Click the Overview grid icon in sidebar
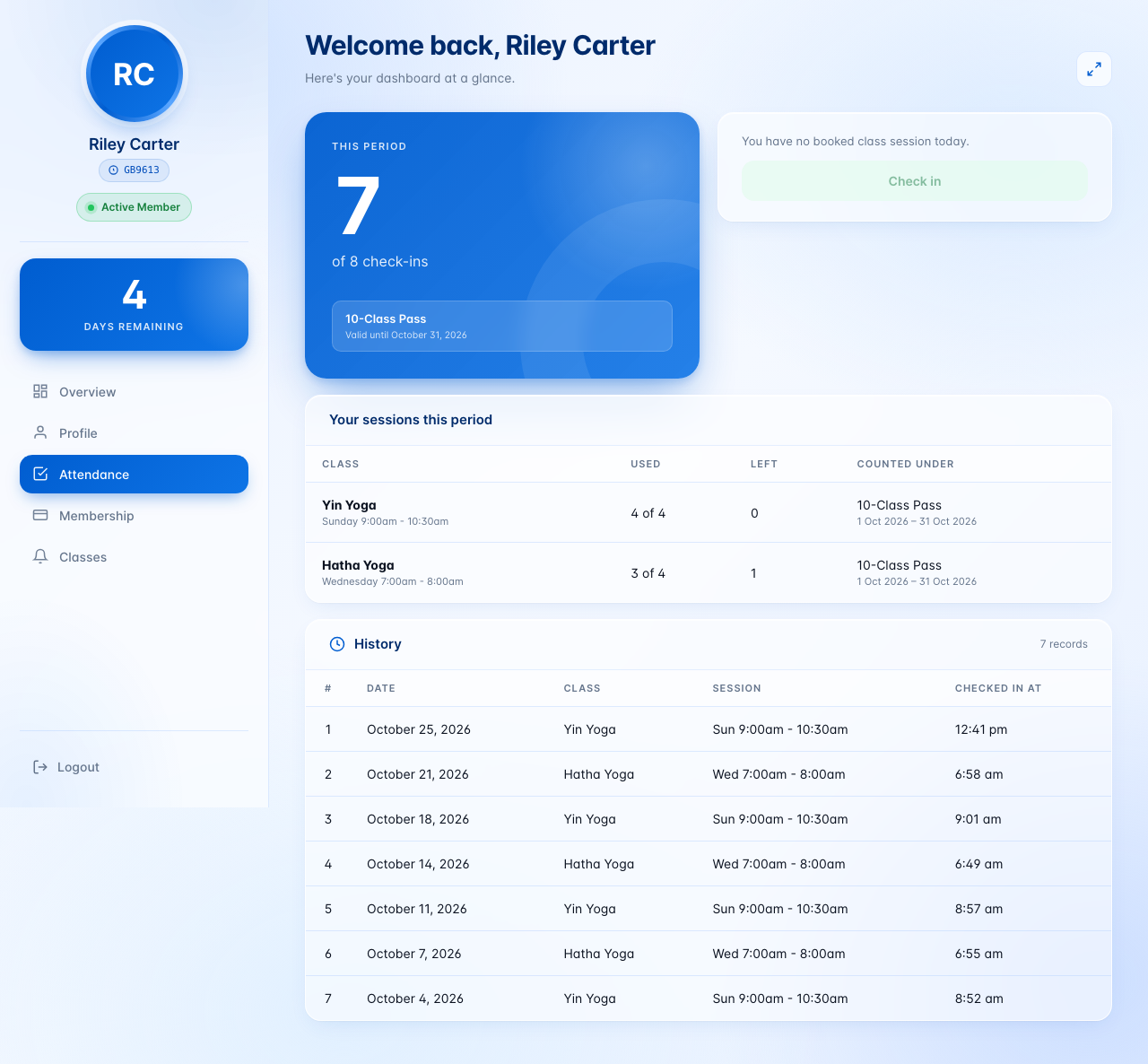 (x=40, y=391)
